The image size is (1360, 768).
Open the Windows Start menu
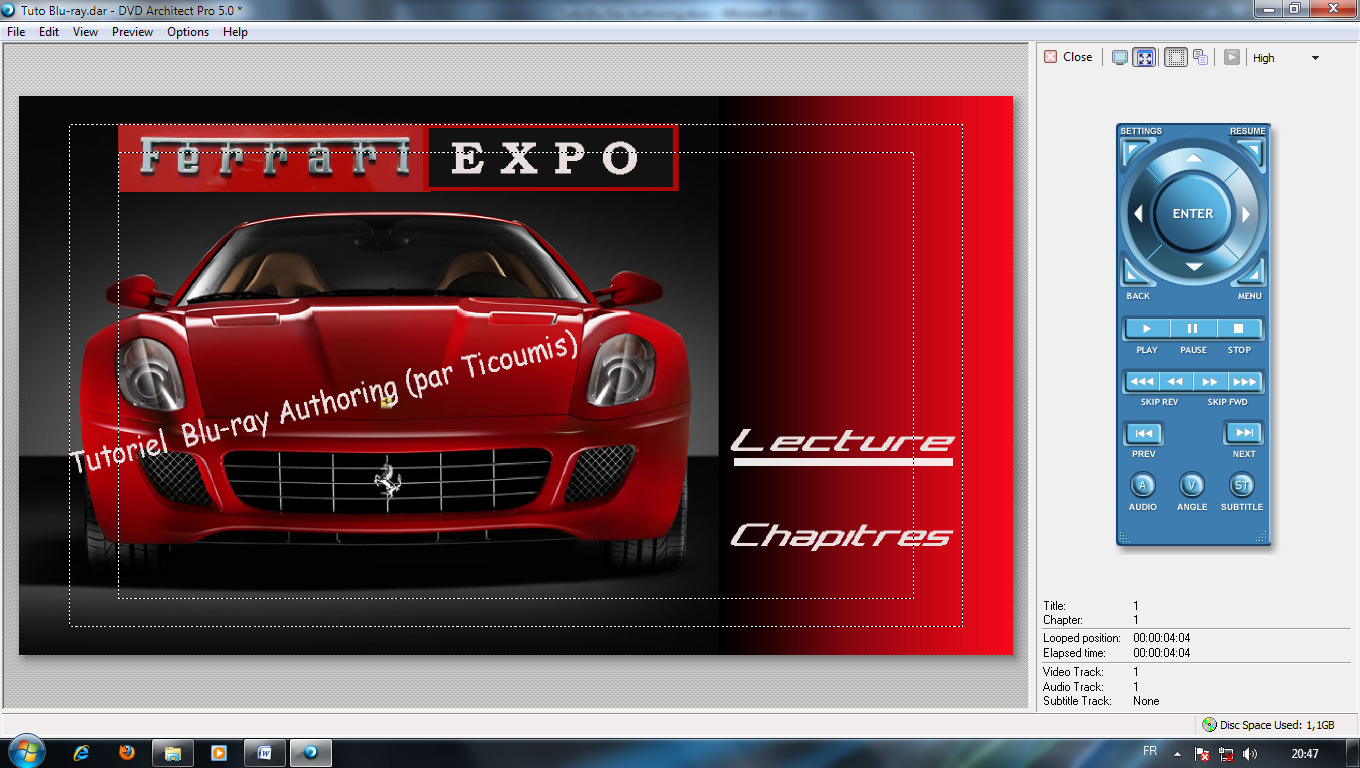pos(27,752)
